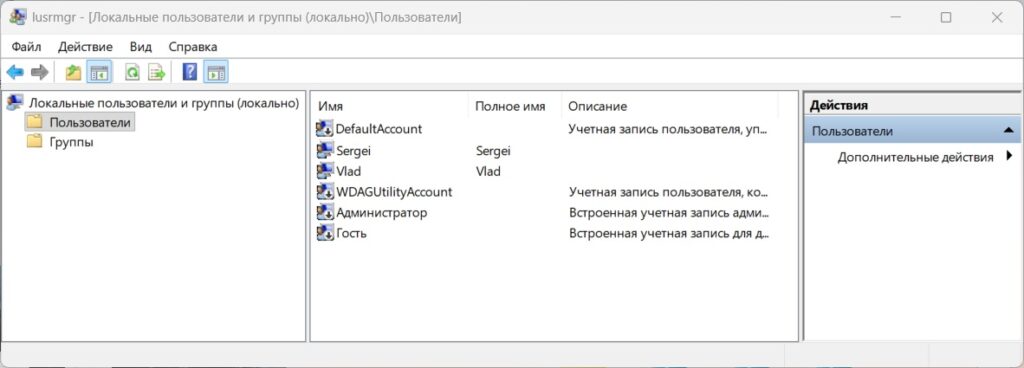Click the WDAGUtilityAccount user icon
1024x368 pixels.
click(325, 192)
